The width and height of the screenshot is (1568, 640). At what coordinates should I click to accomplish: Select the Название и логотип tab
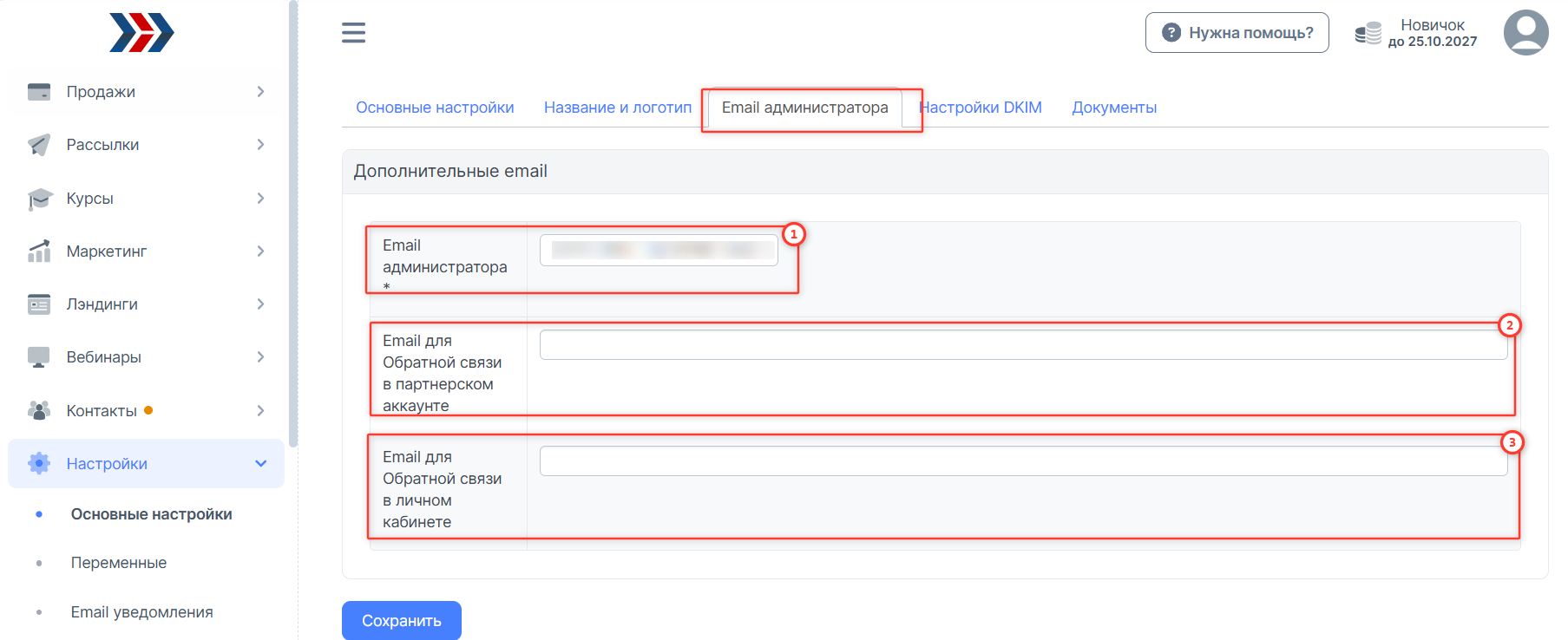pos(618,108)
